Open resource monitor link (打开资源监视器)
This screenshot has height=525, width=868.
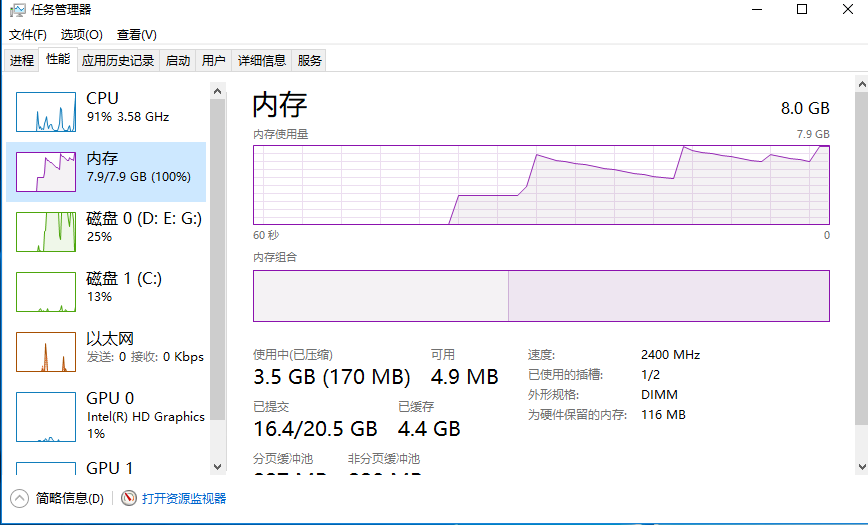point(184,498)
